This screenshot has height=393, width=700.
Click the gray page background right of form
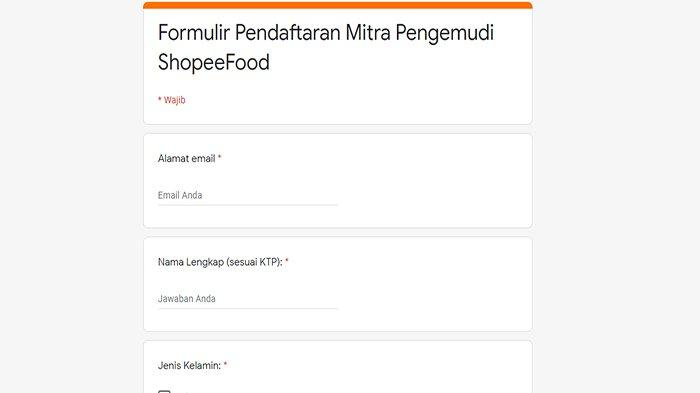pyautogui.click(x=616, y=196)
